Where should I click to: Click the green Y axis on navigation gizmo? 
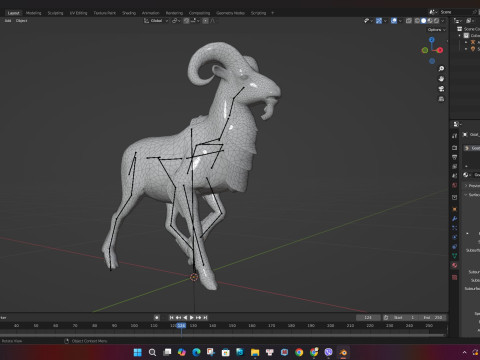coord(425,50)
